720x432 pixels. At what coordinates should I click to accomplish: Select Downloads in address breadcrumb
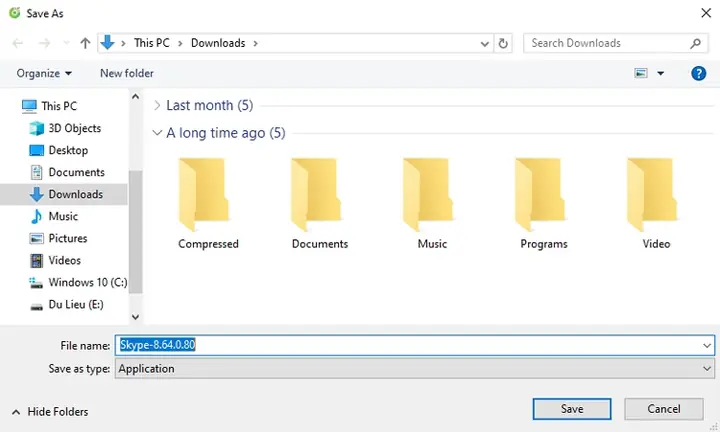tap(218, 43)
